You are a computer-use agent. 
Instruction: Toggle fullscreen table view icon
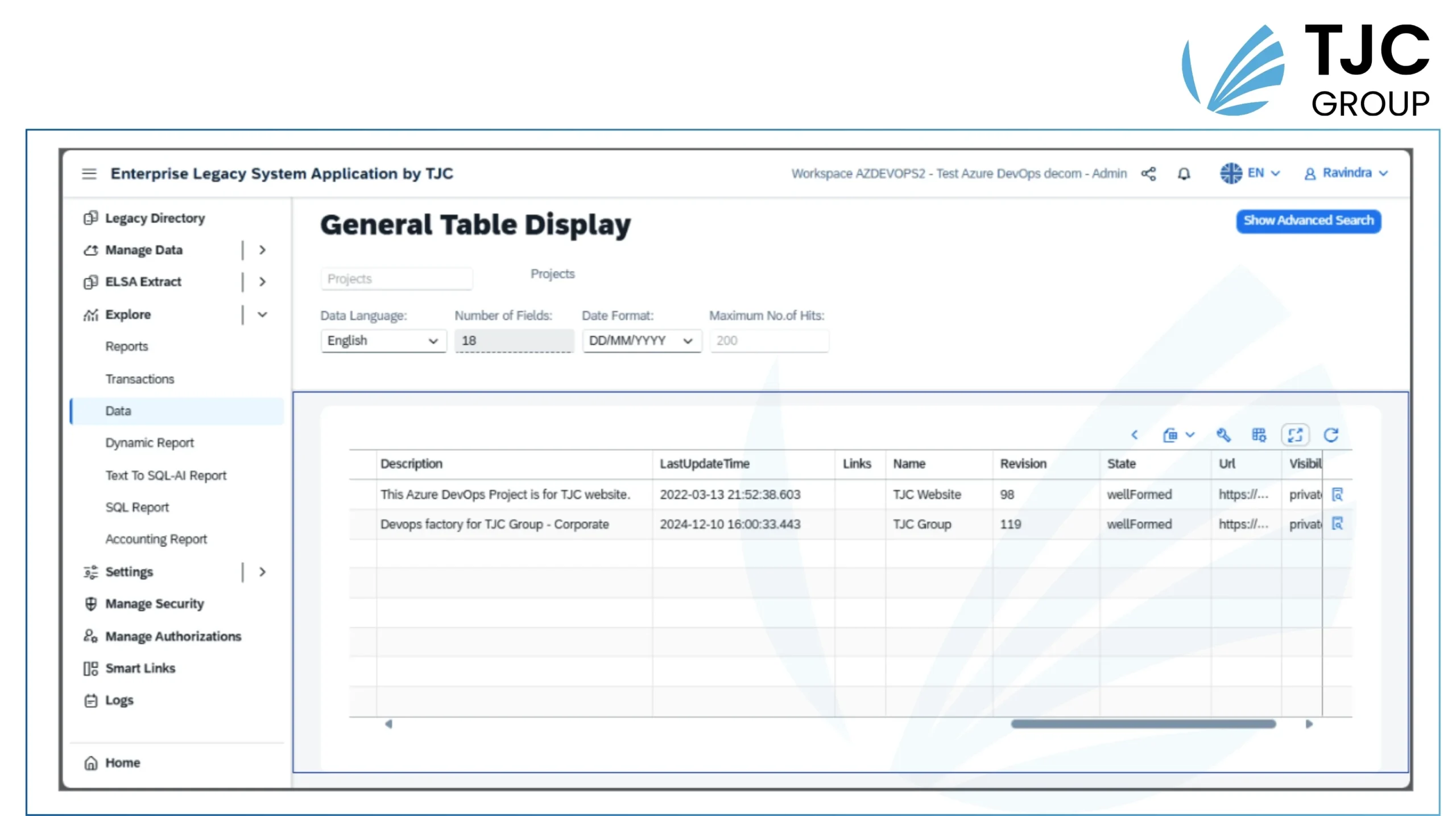click(x=1295, y=435)
